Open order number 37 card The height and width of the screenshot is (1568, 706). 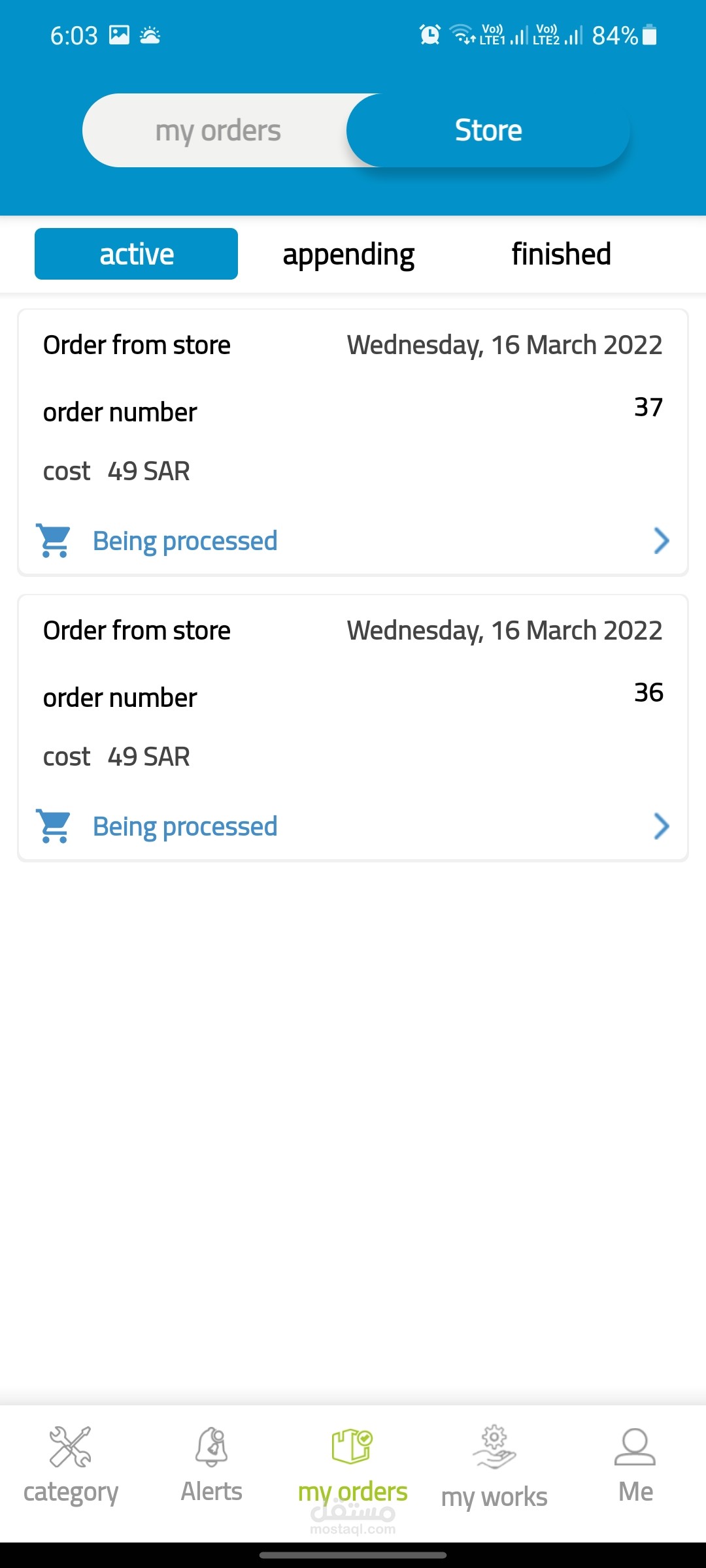click(353, 412)
